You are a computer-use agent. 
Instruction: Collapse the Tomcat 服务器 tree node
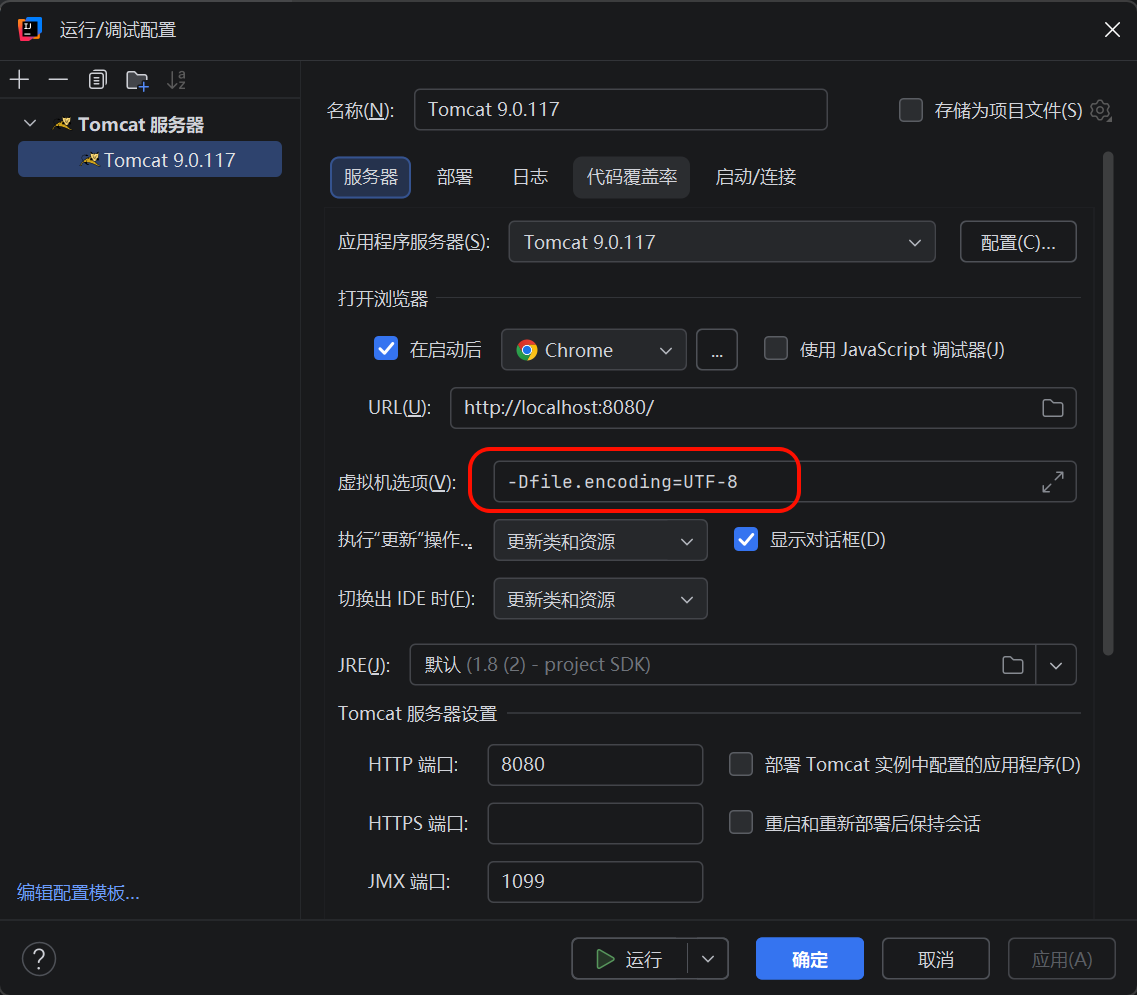click(x=30, y=123)
